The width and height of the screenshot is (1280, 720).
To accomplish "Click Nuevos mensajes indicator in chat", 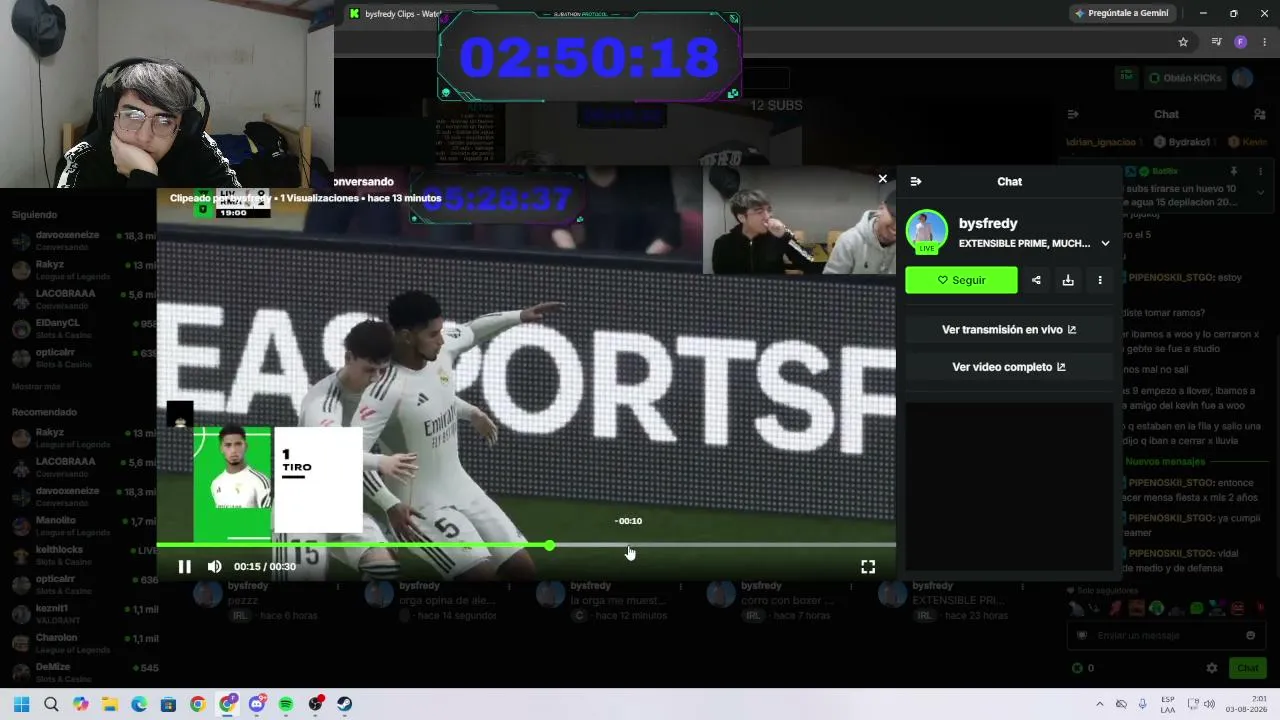I will pos(1165,461).
